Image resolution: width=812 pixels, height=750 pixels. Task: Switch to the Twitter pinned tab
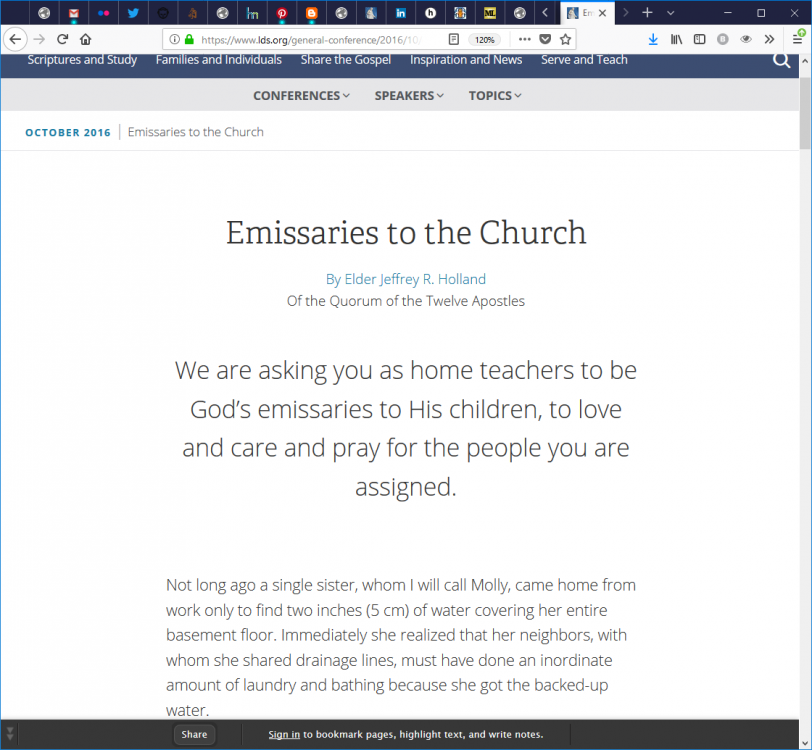[x=133, y=13]
